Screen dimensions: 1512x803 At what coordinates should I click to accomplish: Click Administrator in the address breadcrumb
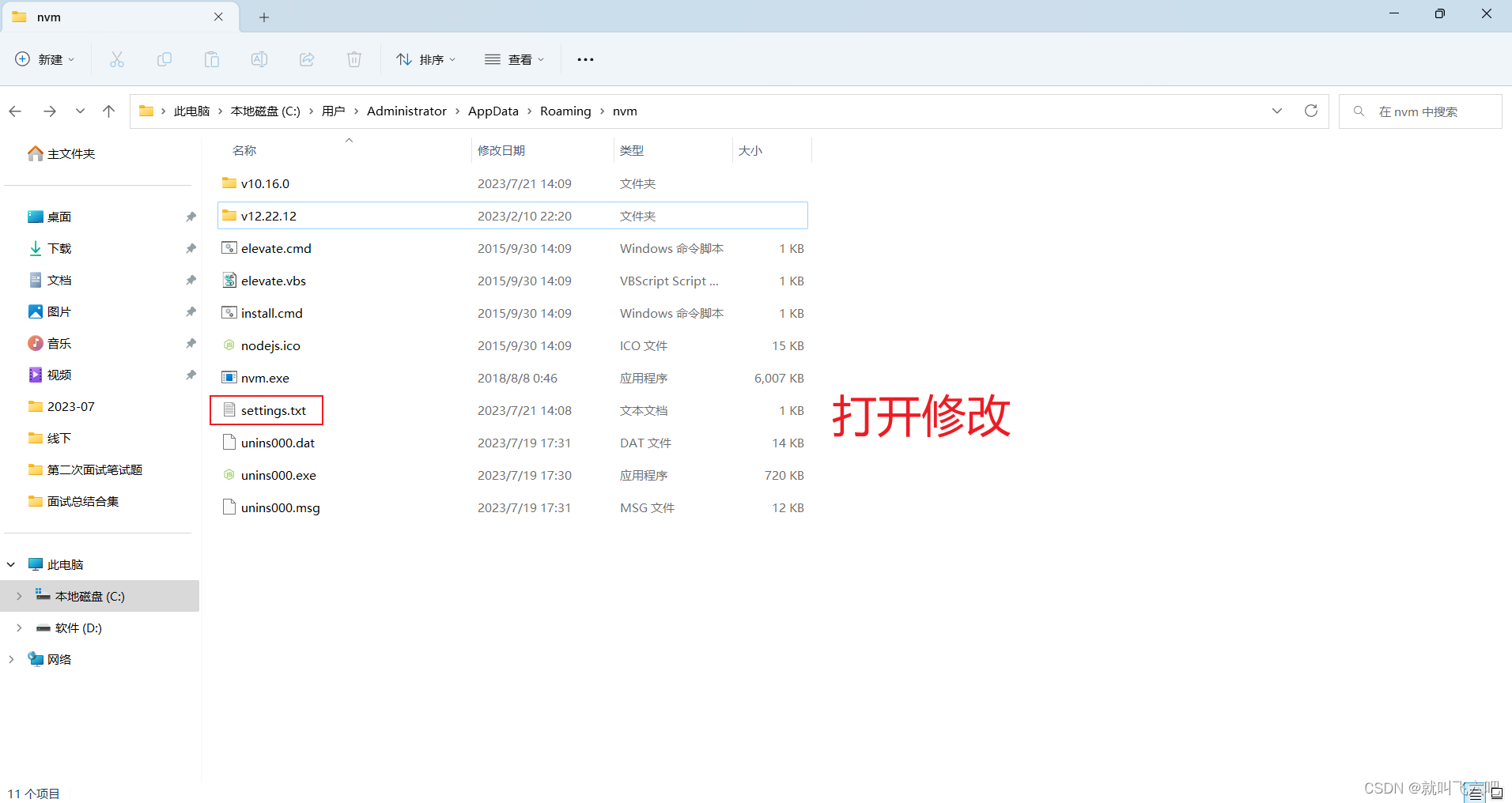406,111
